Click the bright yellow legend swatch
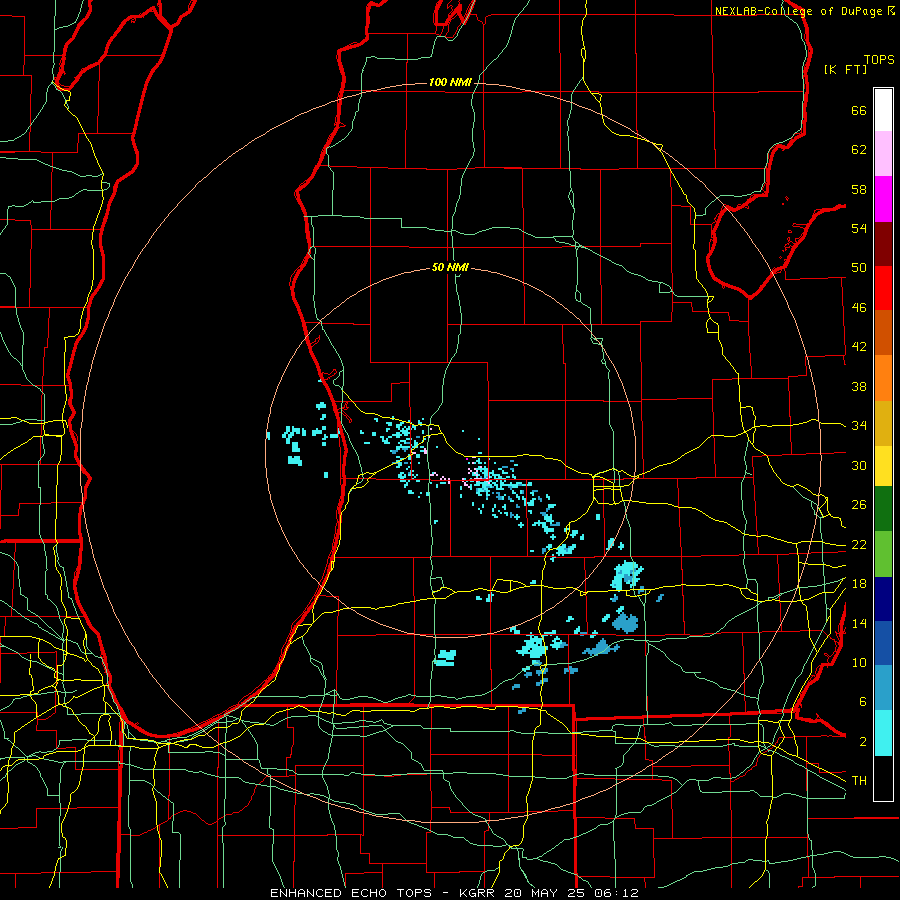The image size is (900, 900). 883,465
